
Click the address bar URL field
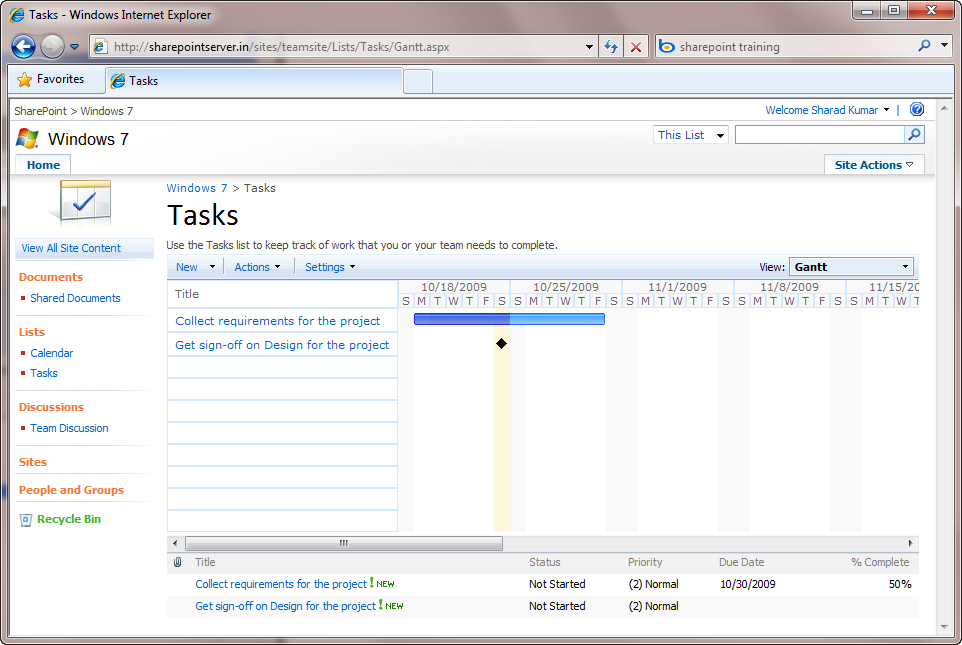(x=344, y=47)
